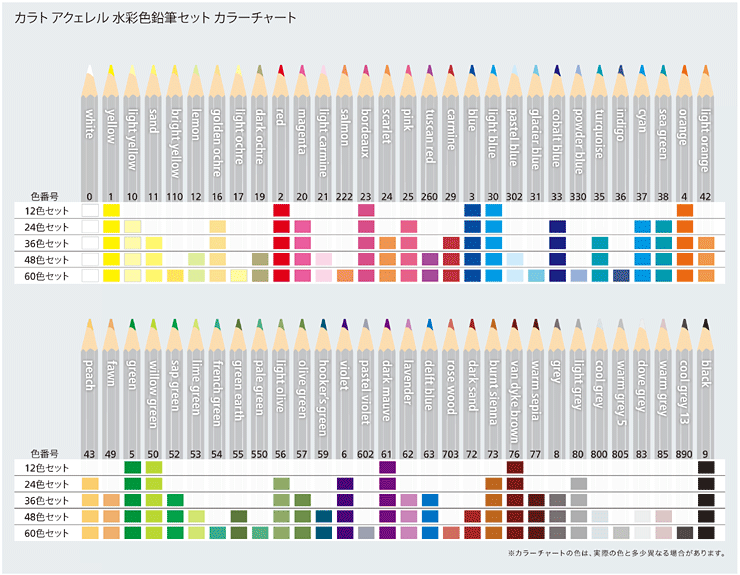740x575 pixels.
Task: Click the red pencil
Action: (x=281, y=130)
